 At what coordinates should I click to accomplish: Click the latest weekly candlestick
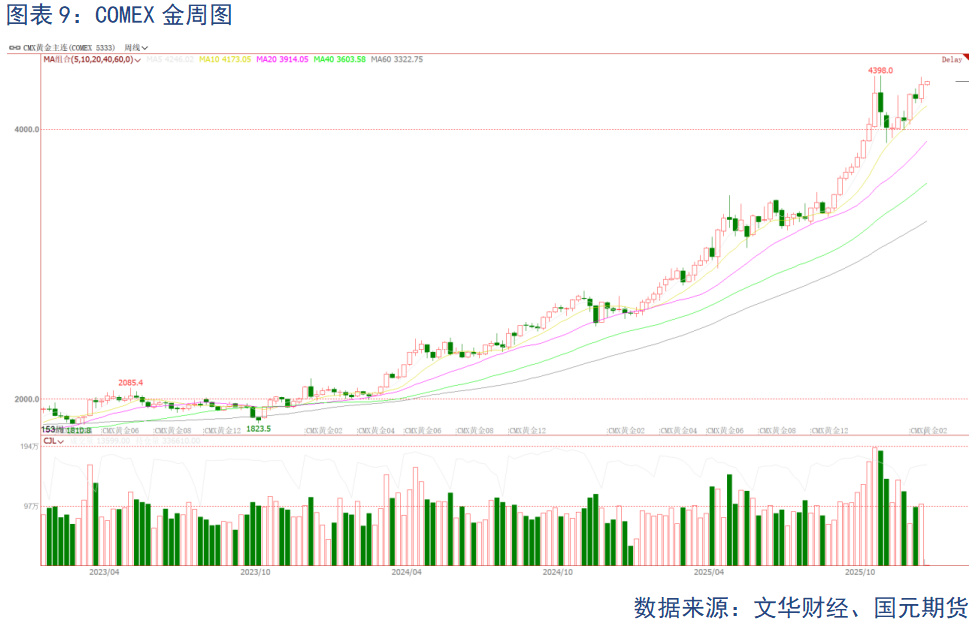(x=927, y=83)
